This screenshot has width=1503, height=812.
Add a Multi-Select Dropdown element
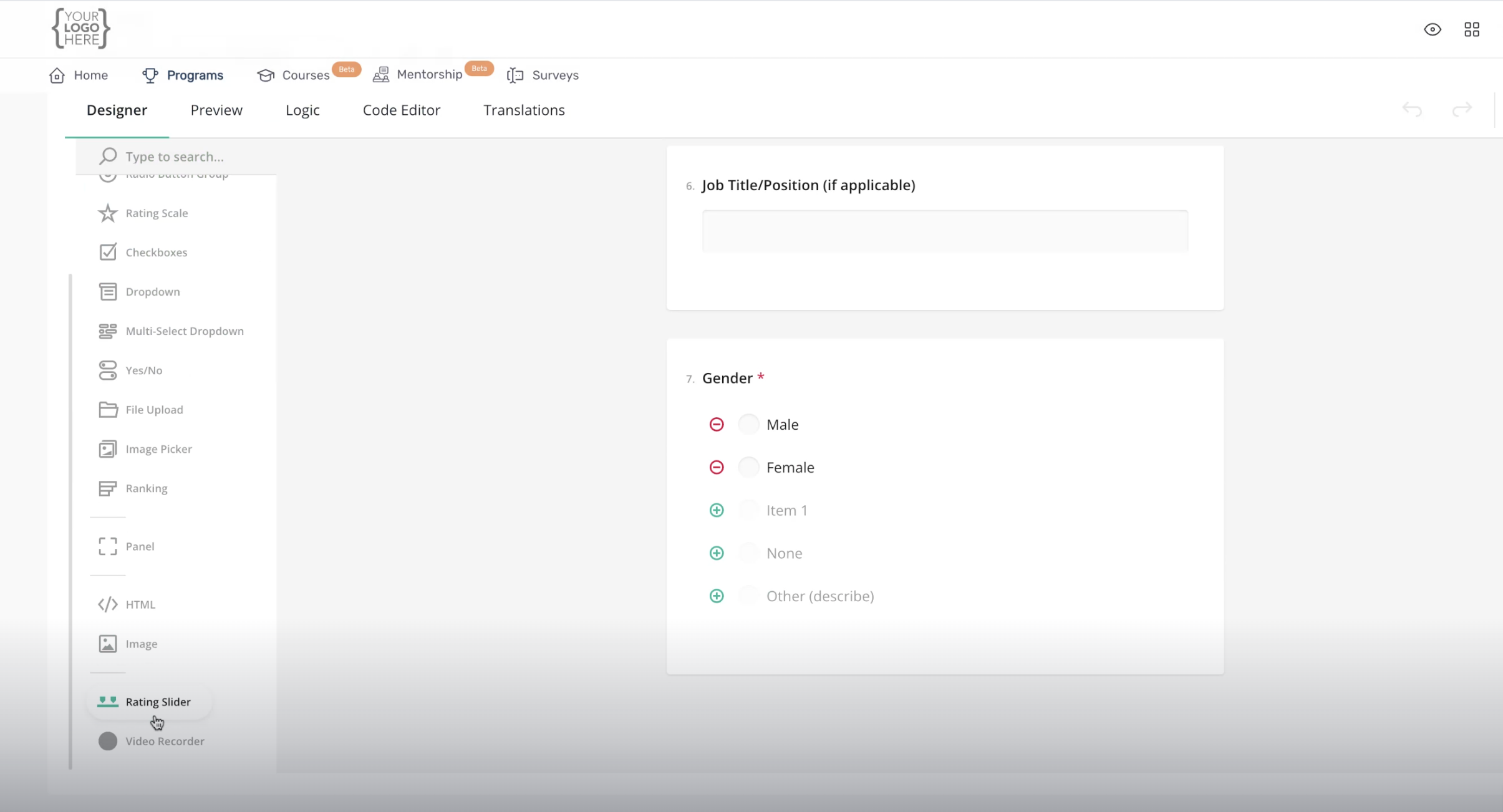pos(184,331)
